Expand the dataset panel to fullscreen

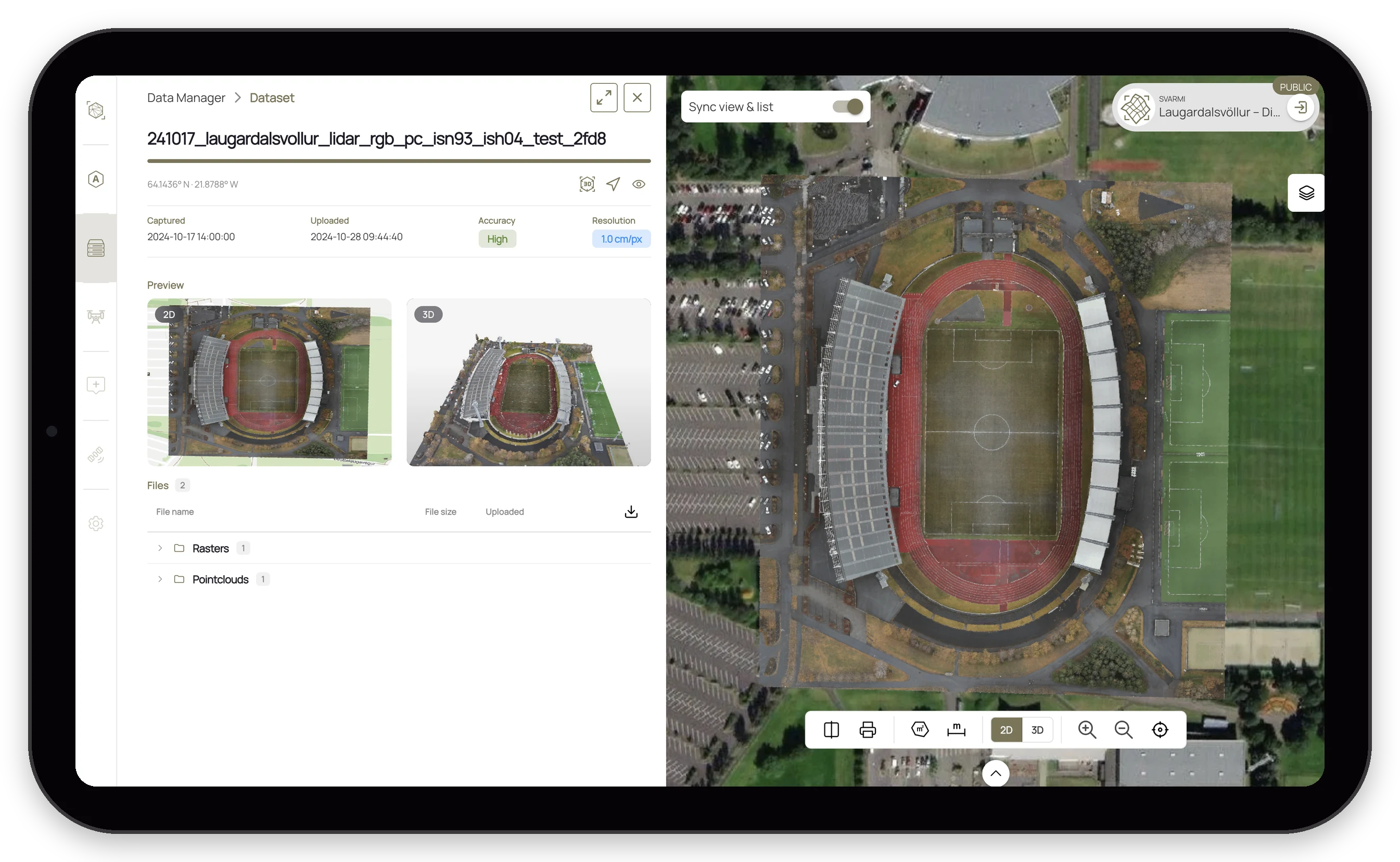pyautogui.click(x=604, y=97)
